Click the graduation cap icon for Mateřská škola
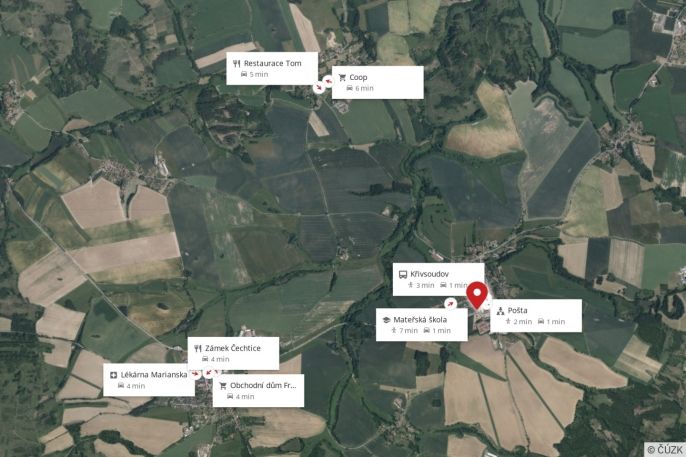The height and width of the screenshot is (457, 686). point(386,320)
